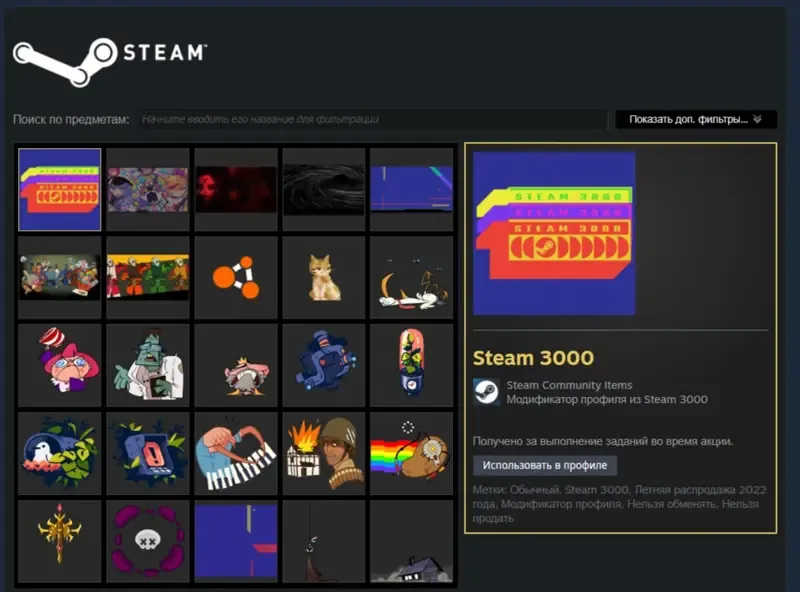The image size is (800, 592).
Task: Click the 'Поиск по предметам:' label
Action: coord(71,119)
